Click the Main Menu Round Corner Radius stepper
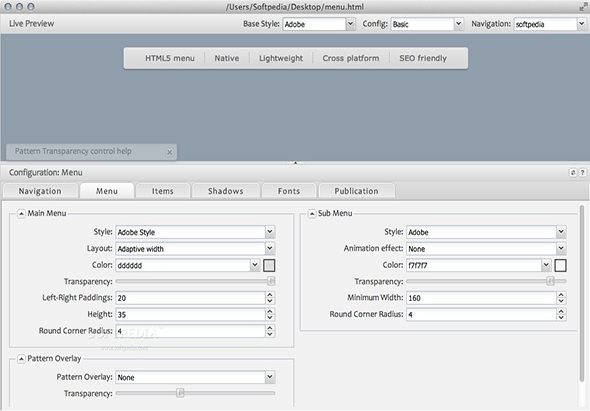The height and width of the screenshot is (411, 590). [270, 331]
